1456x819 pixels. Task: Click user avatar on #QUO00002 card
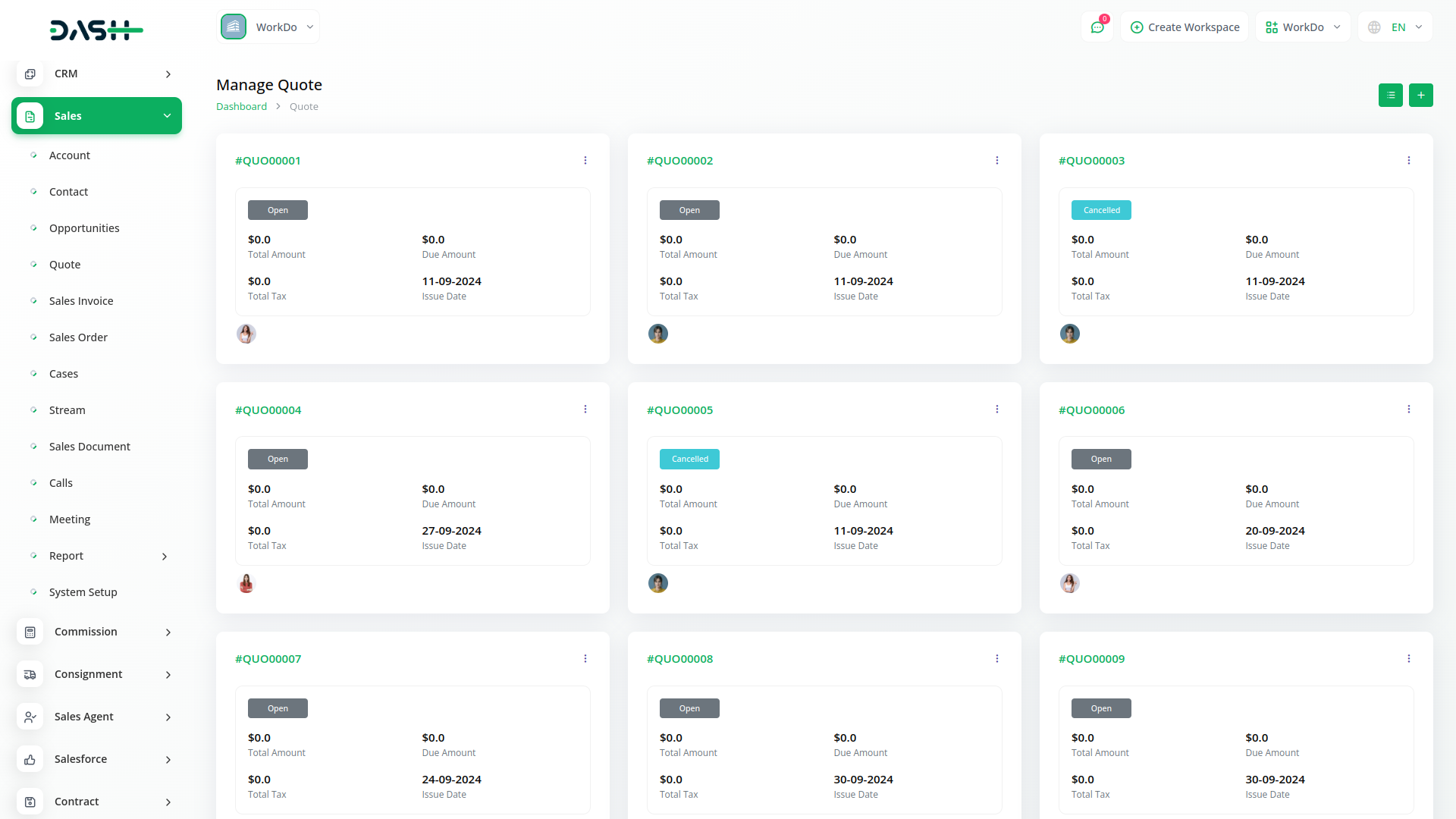tap(657, 334)
